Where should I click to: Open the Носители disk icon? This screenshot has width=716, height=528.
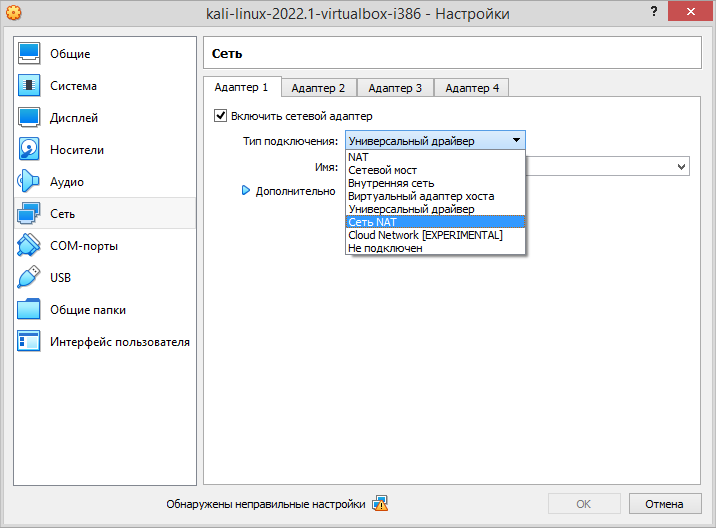[x=29, y=149]
